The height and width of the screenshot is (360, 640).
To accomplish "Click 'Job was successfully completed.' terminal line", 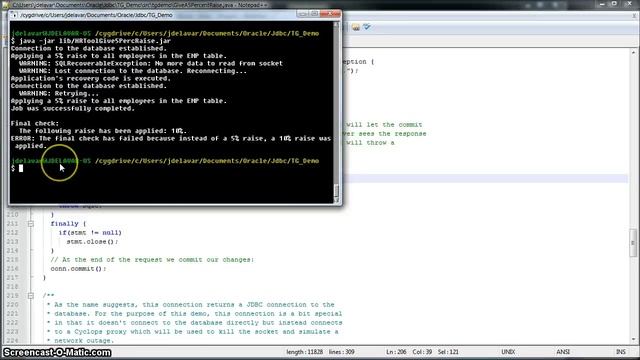I will (x=73, y=109).
